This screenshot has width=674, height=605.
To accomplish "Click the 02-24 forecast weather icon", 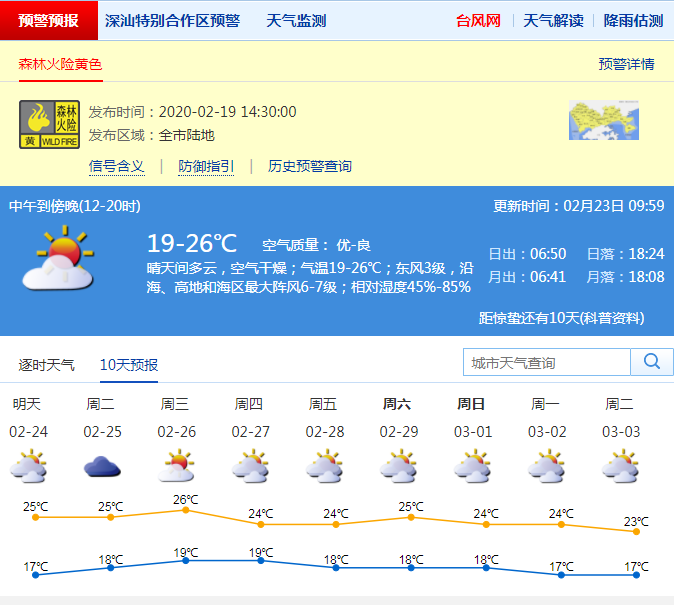I will pos(28,466).
